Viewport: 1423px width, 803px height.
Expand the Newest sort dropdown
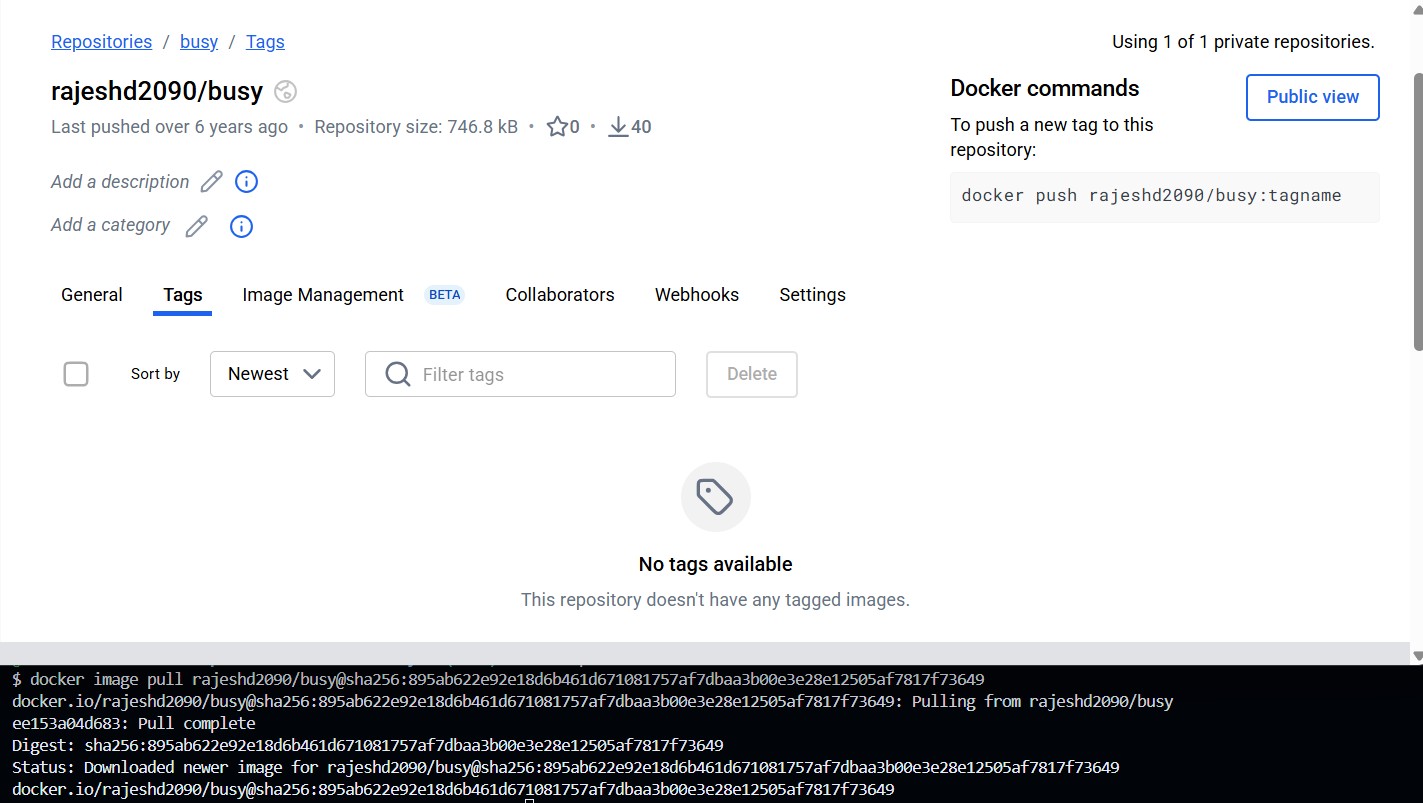[x=272, y=374]
